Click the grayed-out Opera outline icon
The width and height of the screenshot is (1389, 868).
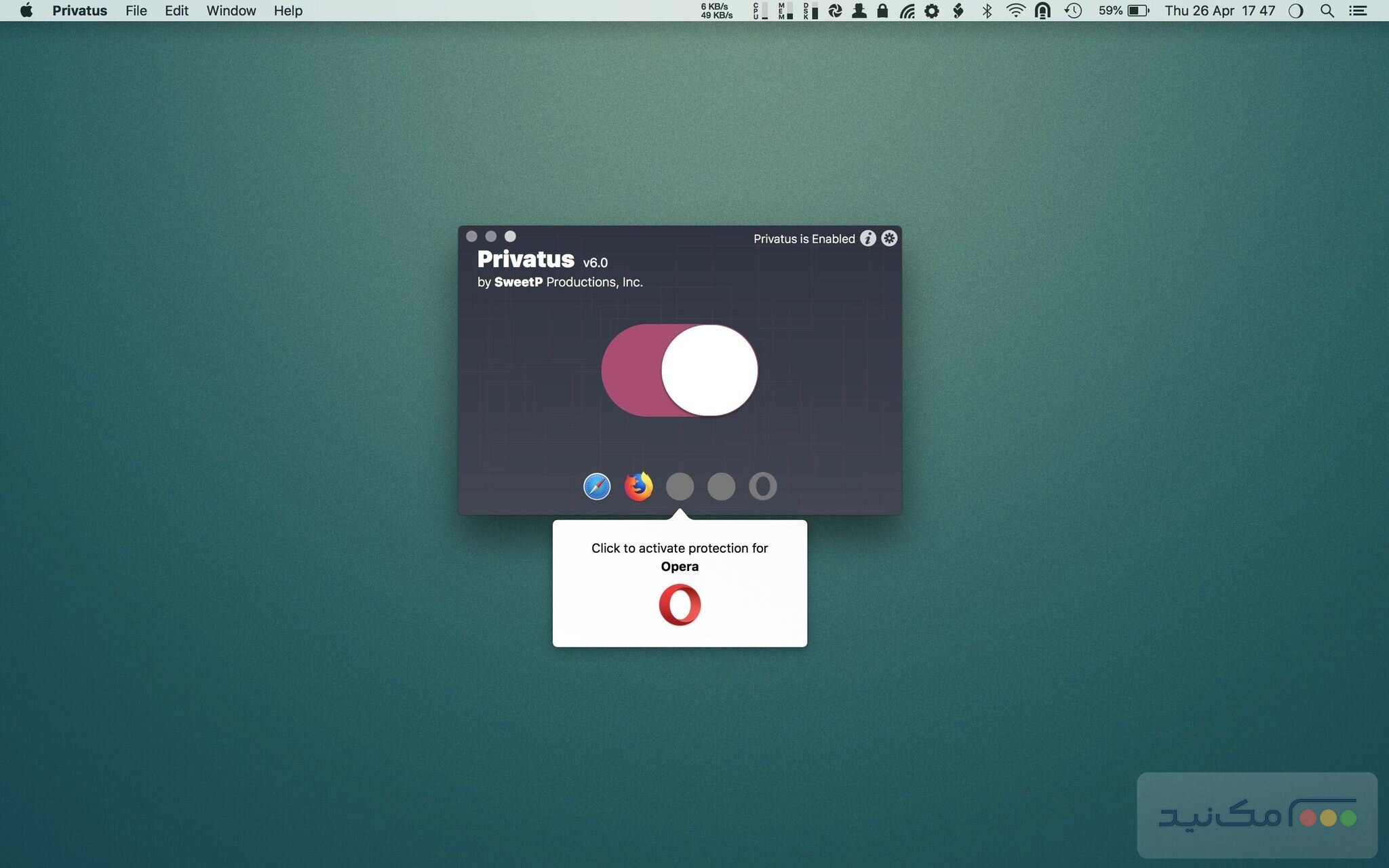click(x=762, y=486)
